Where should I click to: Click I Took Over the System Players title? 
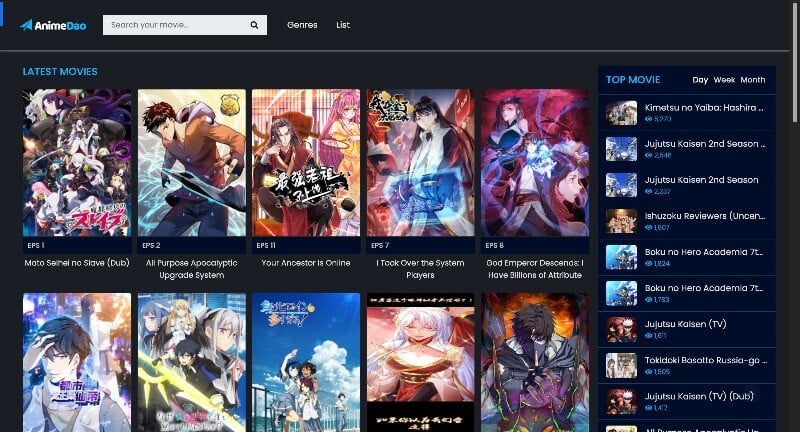420,269
